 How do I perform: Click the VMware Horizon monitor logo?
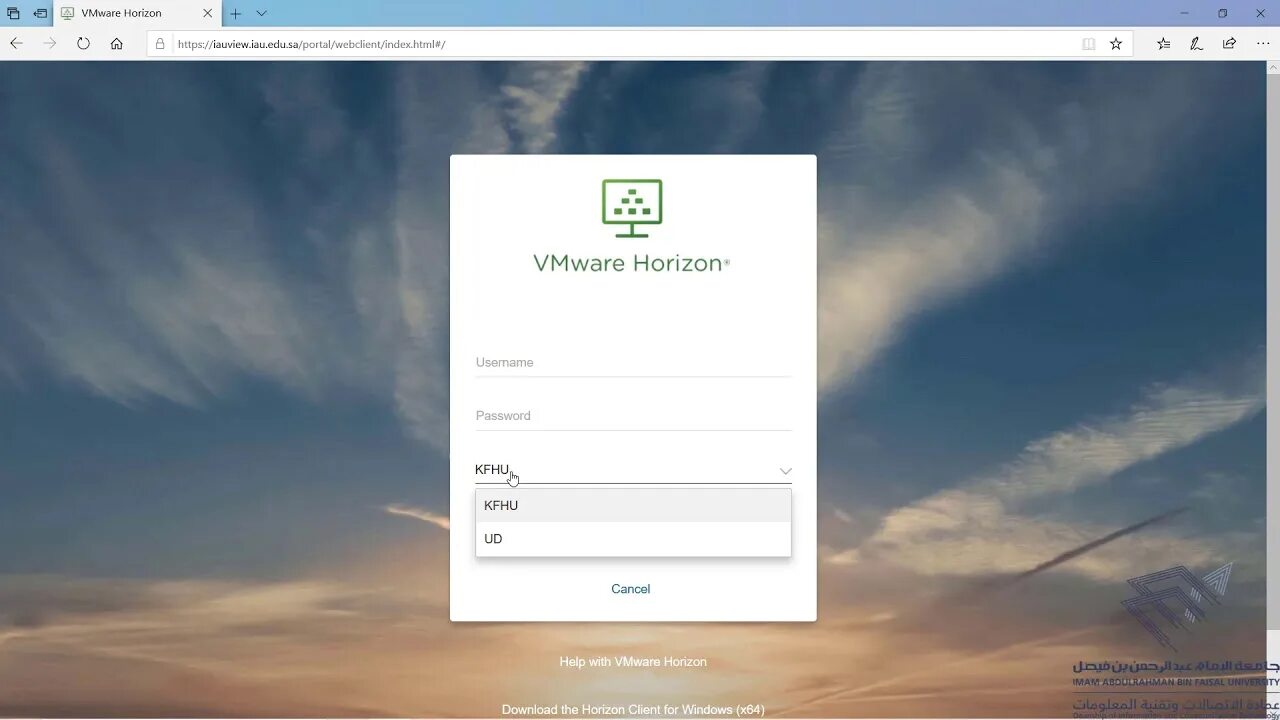(x=632, y=208)
